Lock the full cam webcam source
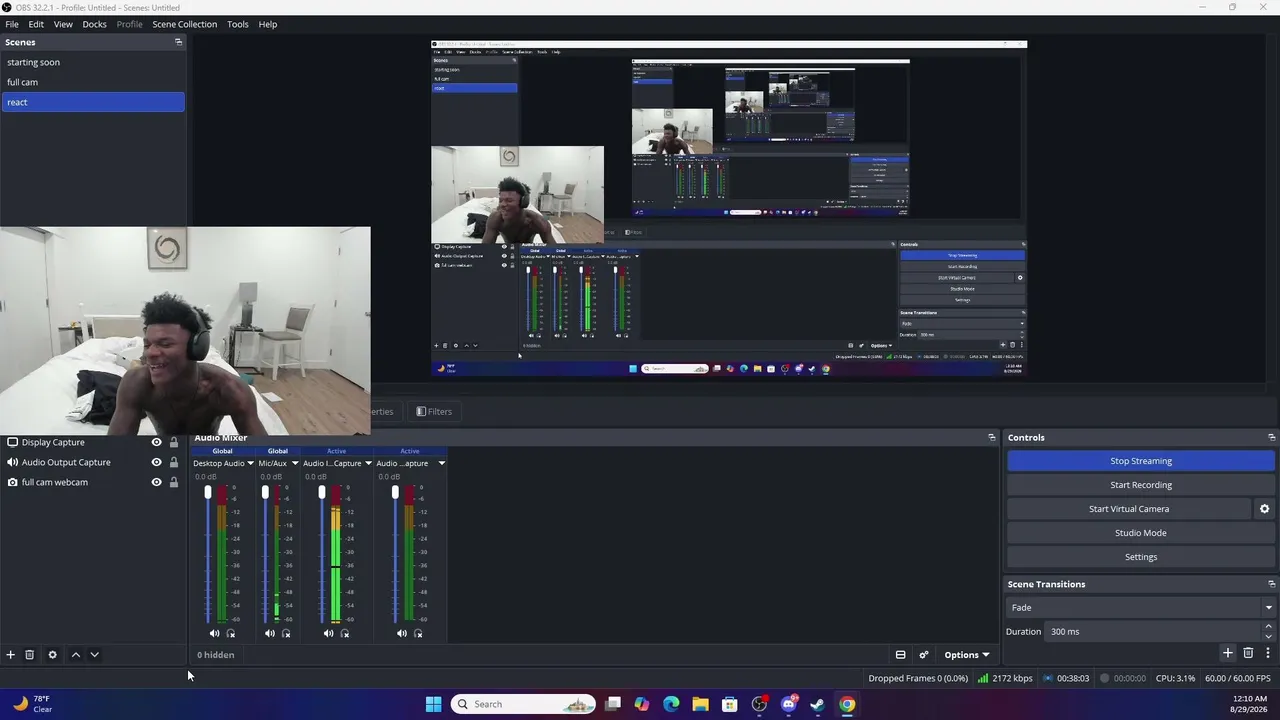 tap(174, 482)
